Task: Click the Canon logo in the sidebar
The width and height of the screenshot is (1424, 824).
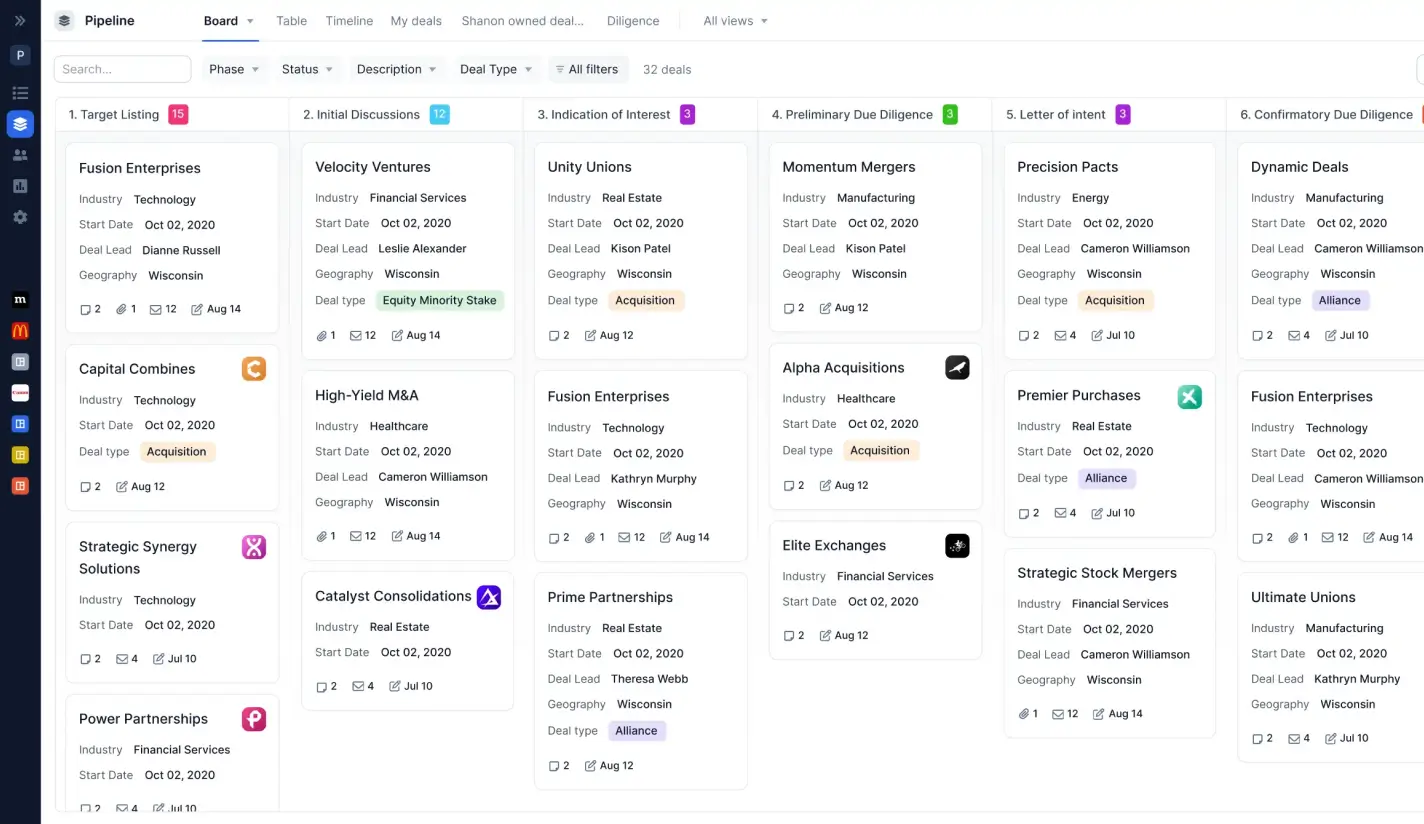Action: click(20, 392)
